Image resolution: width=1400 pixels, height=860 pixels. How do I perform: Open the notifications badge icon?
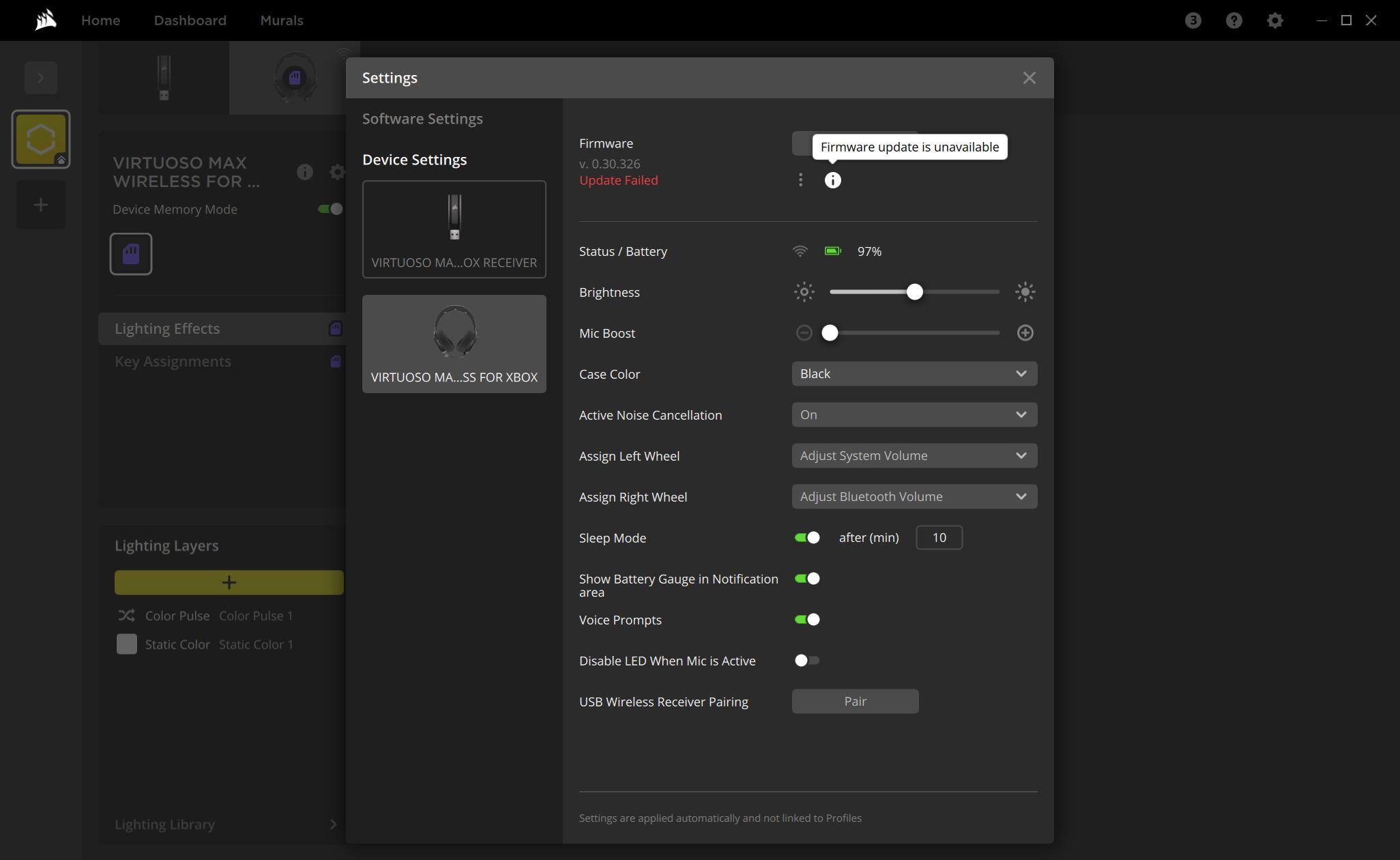(1193, 20)
